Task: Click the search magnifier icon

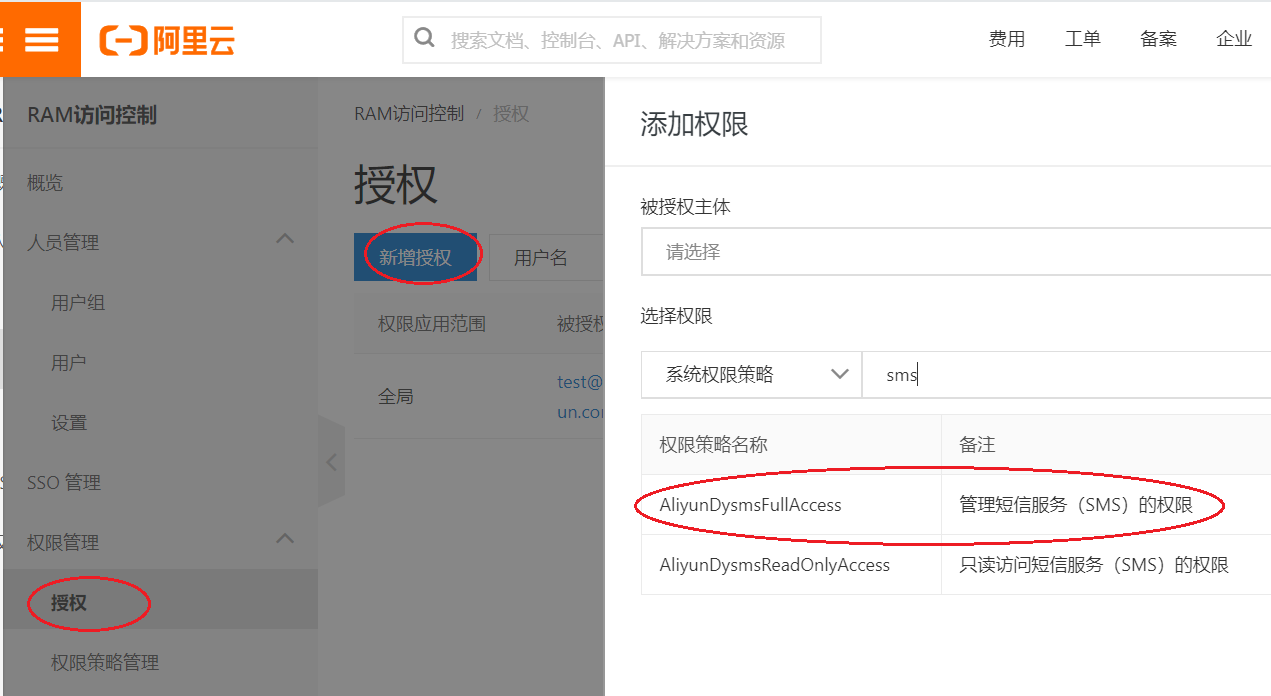Action: coord(424,39)
